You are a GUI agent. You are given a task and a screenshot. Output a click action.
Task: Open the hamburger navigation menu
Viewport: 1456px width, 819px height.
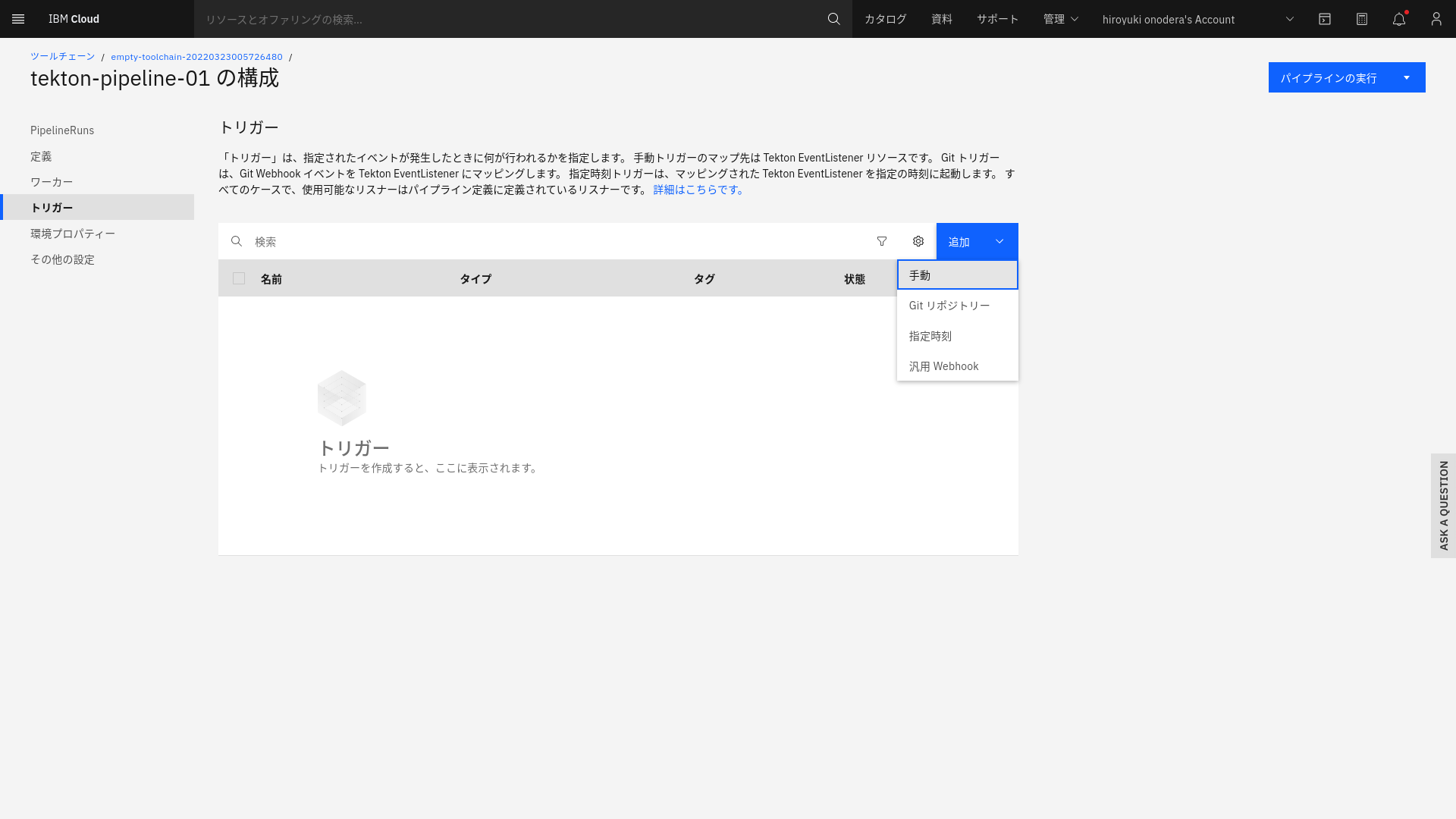click(17, 19)
